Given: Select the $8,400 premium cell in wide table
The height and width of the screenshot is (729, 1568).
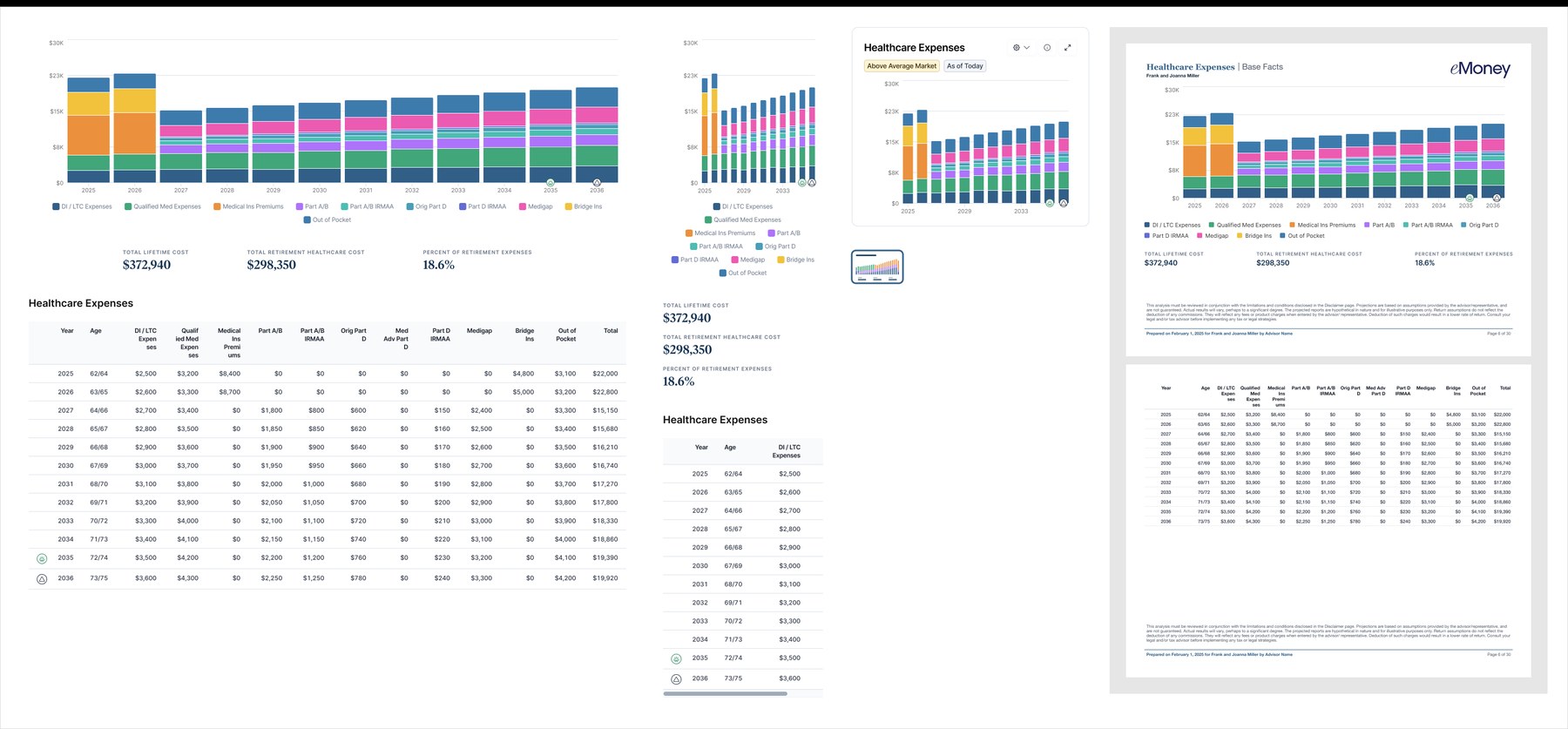Looking at the screenshot, I should click(x=229, y=374).
